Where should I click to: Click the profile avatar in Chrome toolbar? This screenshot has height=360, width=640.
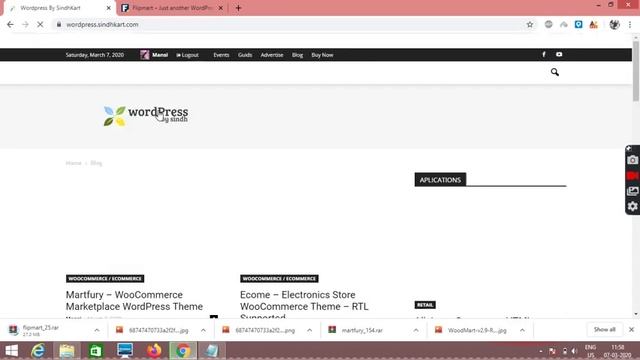point(614,24)
